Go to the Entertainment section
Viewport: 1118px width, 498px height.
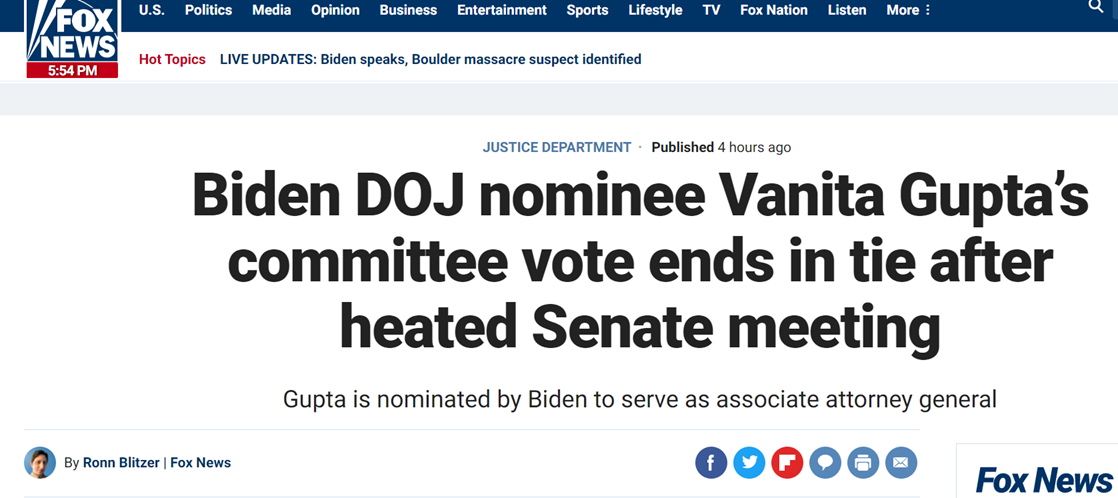[x=502, y=10]
